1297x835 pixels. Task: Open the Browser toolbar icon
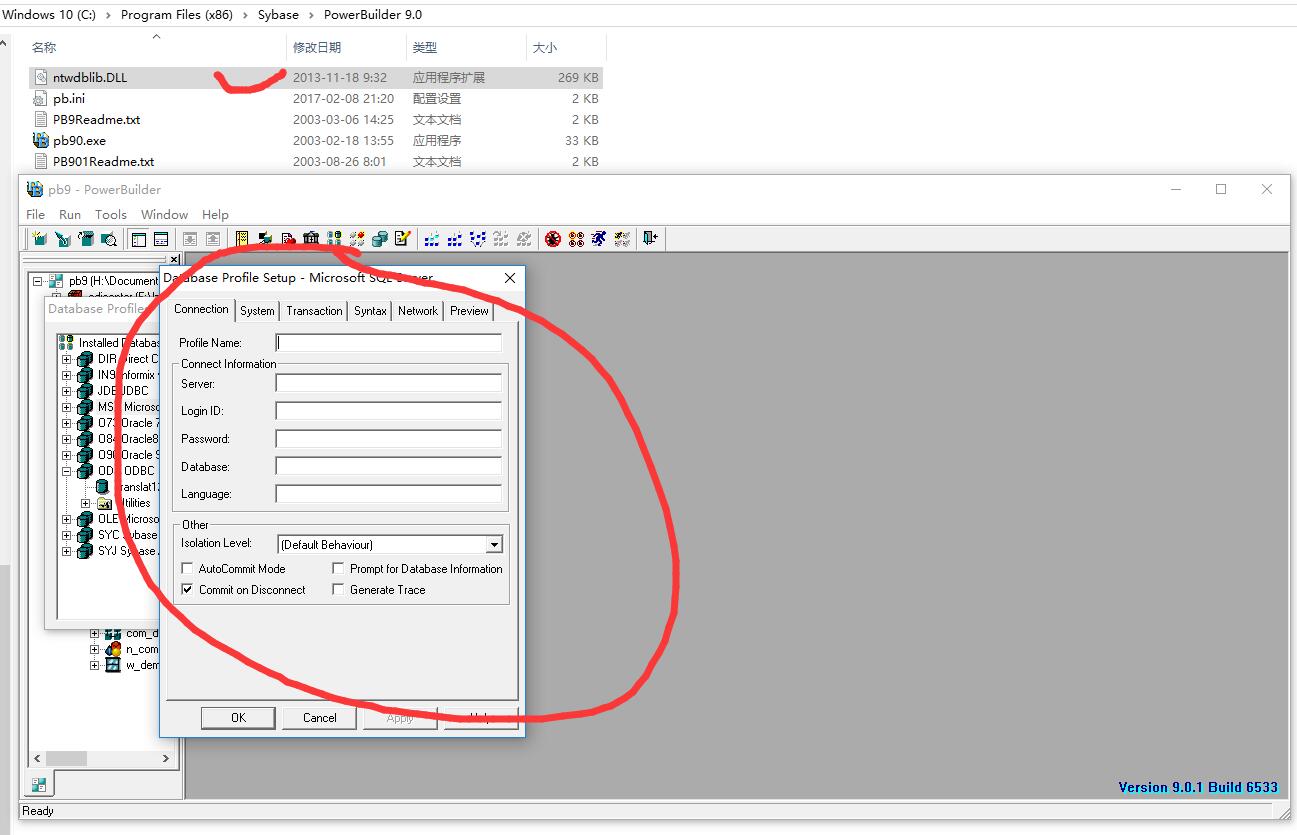pyautogui.click(x=265, y=239)
